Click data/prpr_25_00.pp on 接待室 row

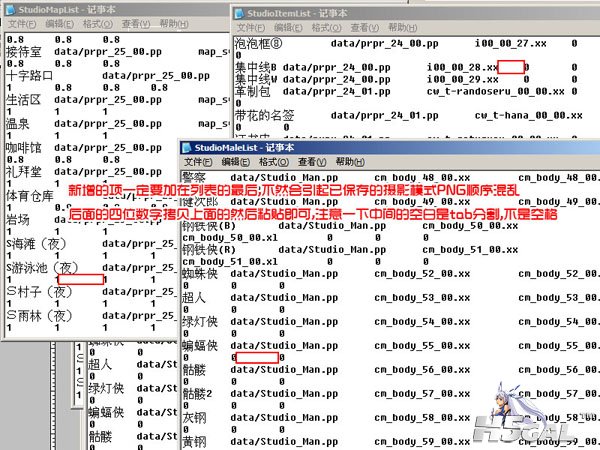coord(108,52)
